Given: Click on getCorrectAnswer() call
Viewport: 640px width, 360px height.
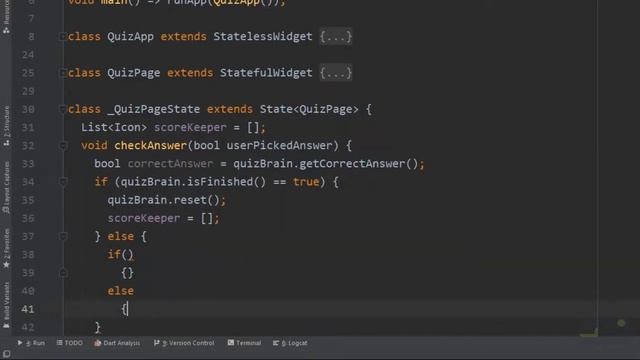Looking at the screenshot, I should [359, 164].
